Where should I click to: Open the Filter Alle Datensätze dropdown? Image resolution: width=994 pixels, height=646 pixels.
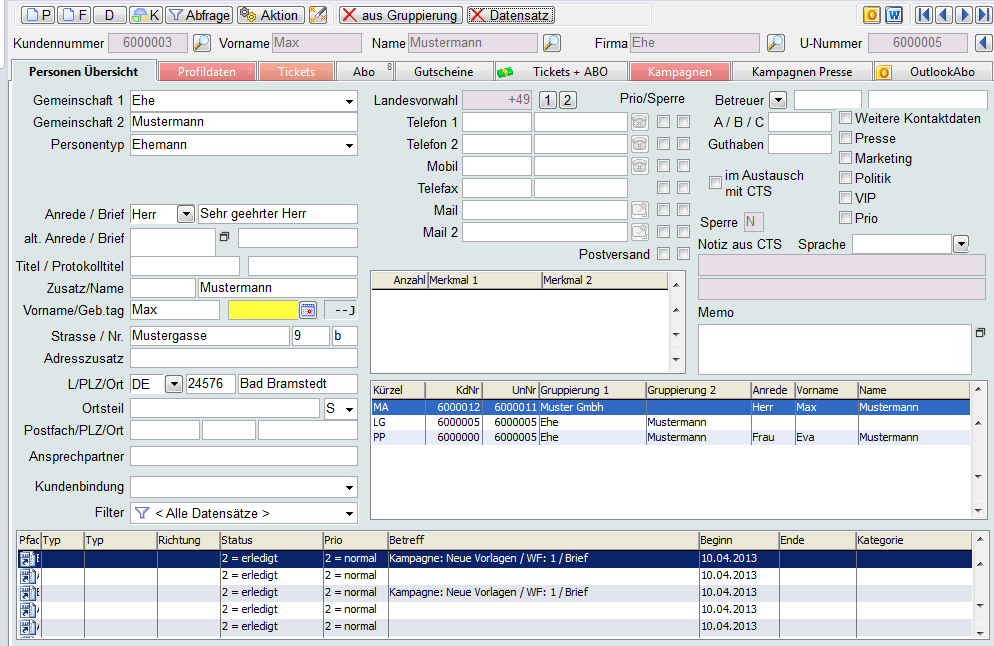349,514
